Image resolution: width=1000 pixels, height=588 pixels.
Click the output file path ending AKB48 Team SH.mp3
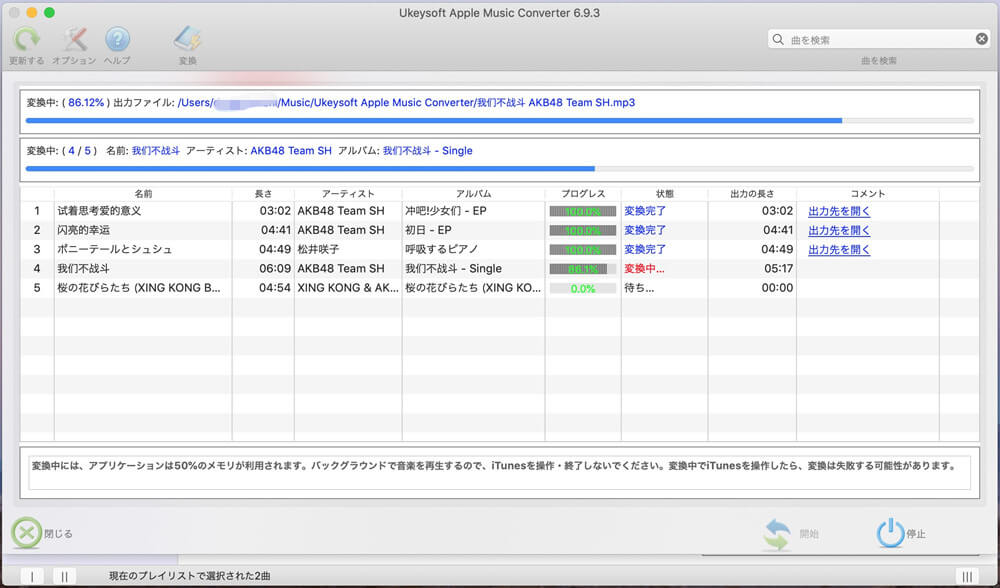click(x=406, y=103)
